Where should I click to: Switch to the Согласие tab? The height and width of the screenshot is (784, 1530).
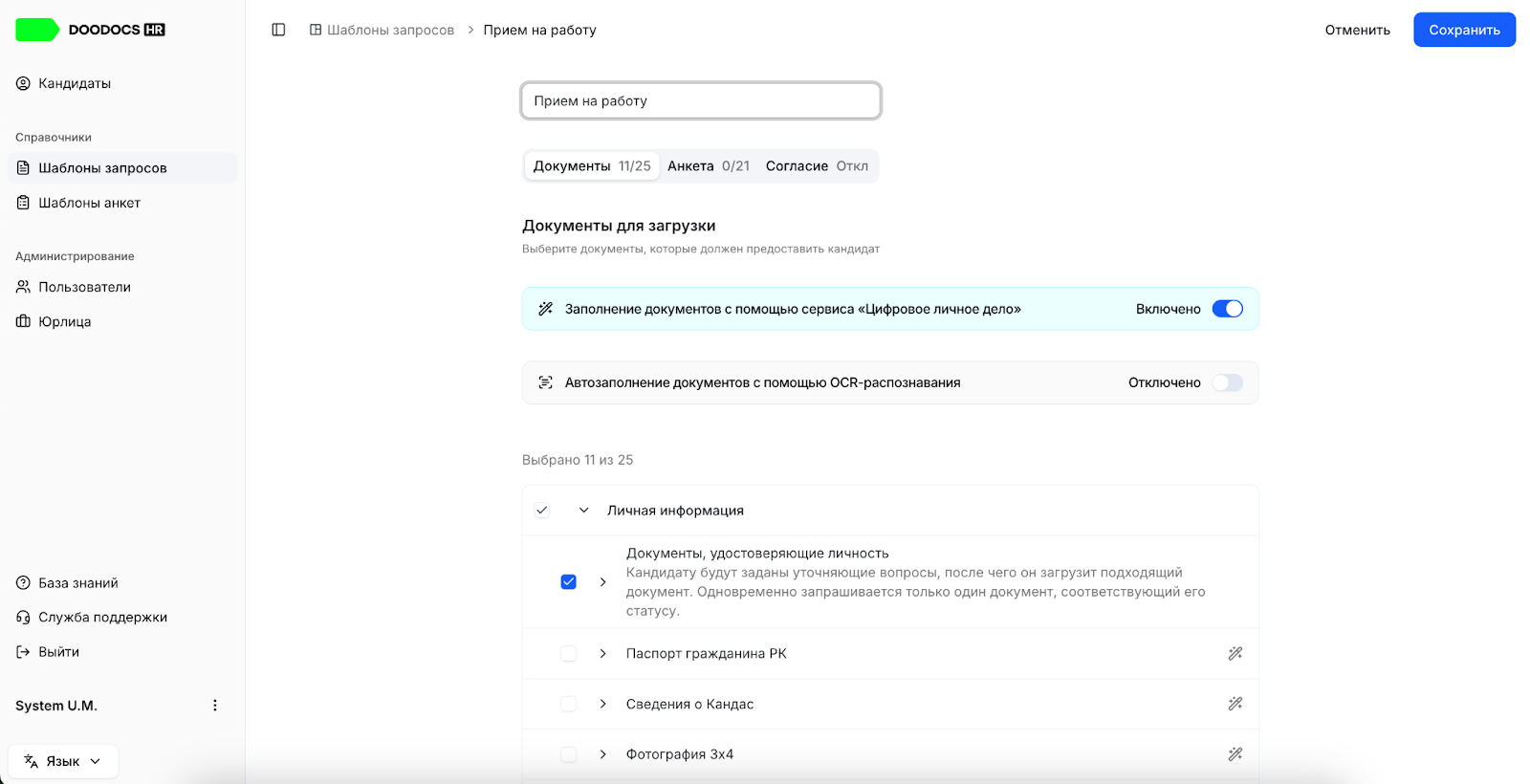point(817,166)
